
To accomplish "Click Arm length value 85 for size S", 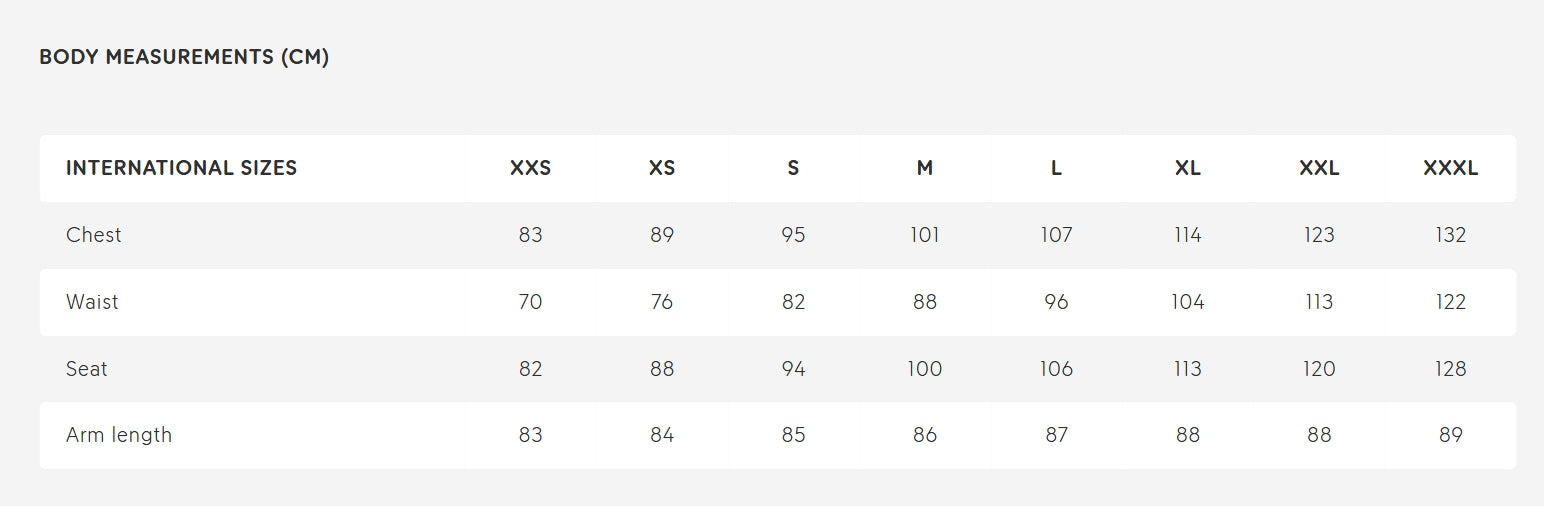I will 793,435.
